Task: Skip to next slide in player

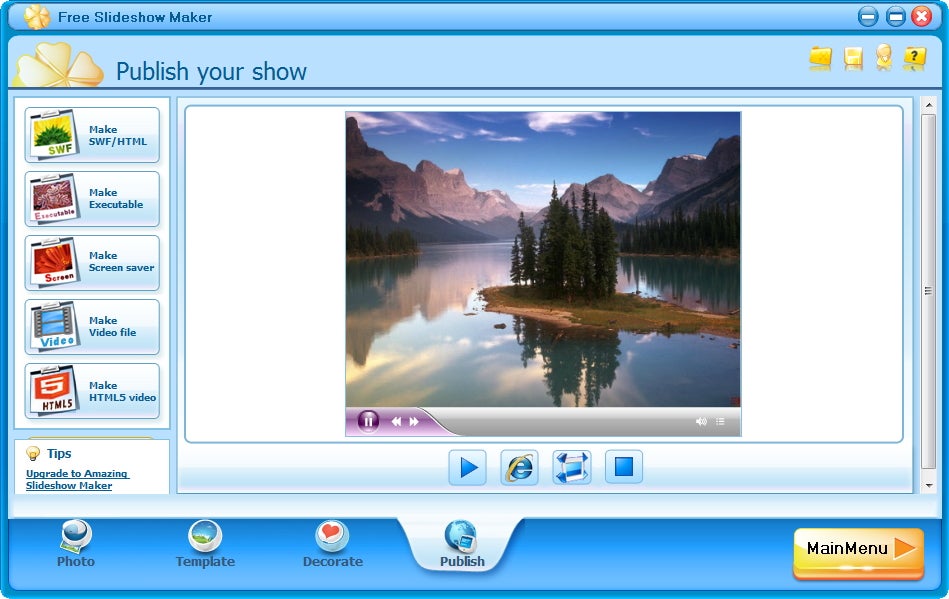Action: [414, 422]
